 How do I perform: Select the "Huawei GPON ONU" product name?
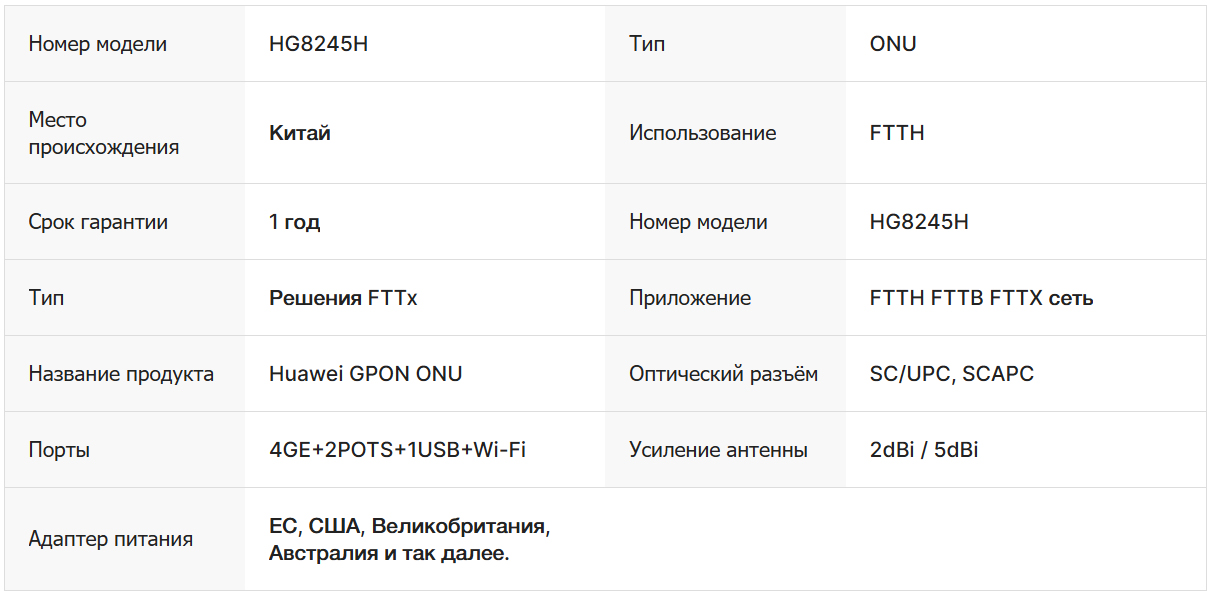point(366,374)
